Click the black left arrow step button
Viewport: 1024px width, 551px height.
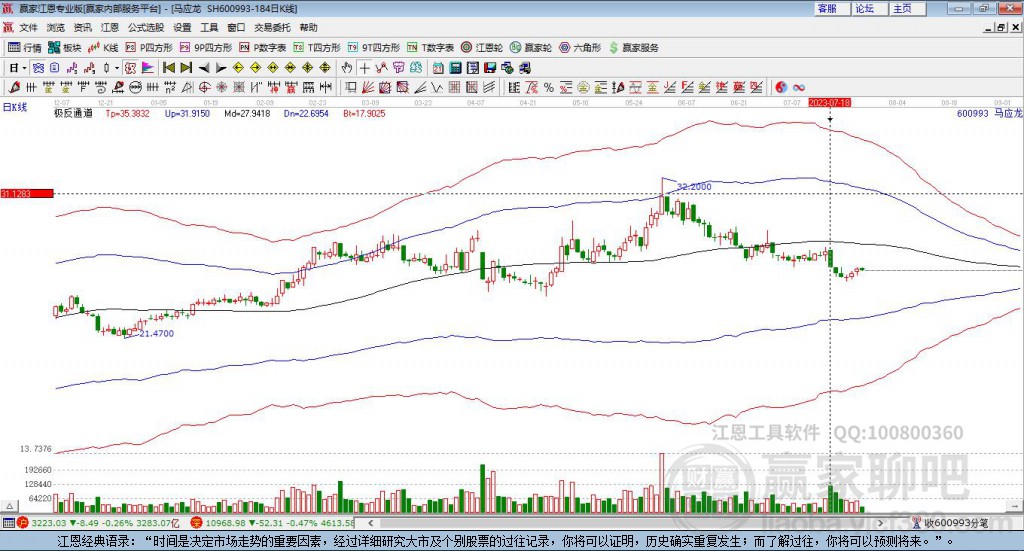[x=204, y=68]
